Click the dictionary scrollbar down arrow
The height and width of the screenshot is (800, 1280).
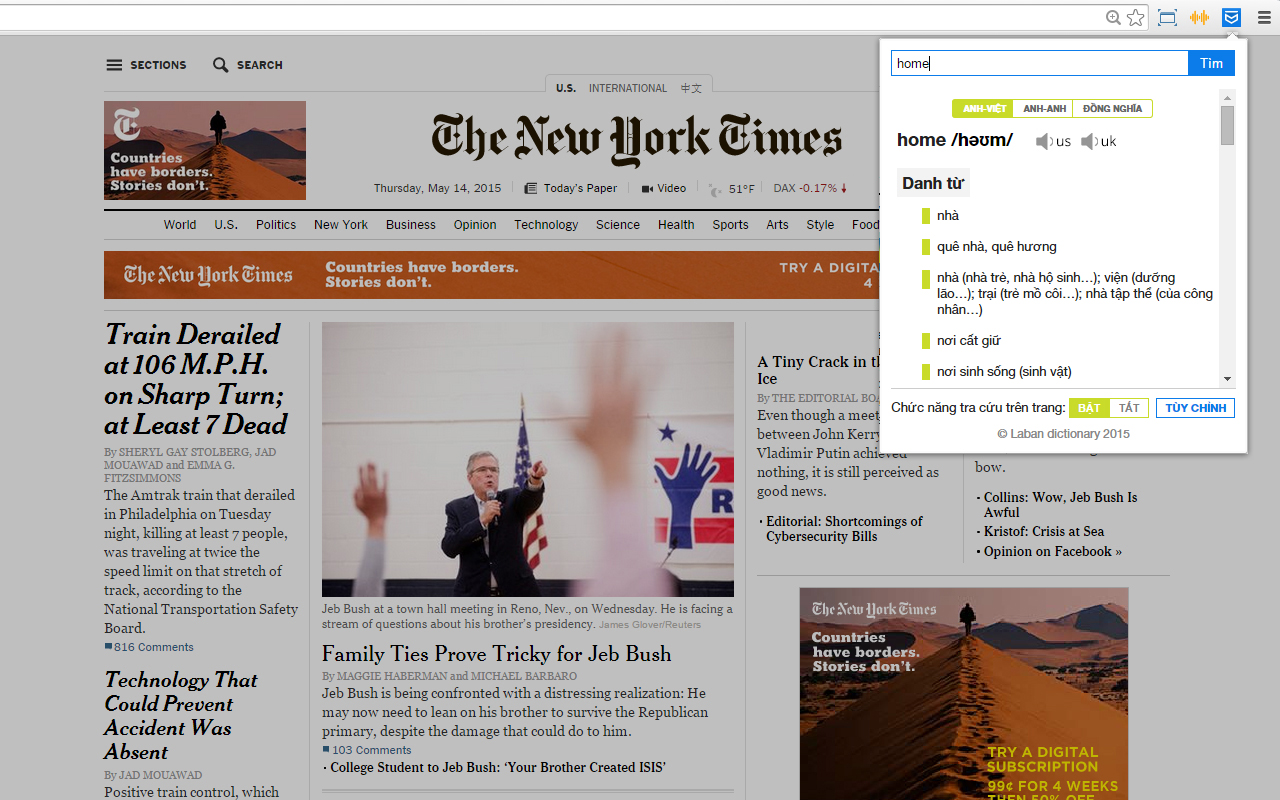[x=1227, y=379]
